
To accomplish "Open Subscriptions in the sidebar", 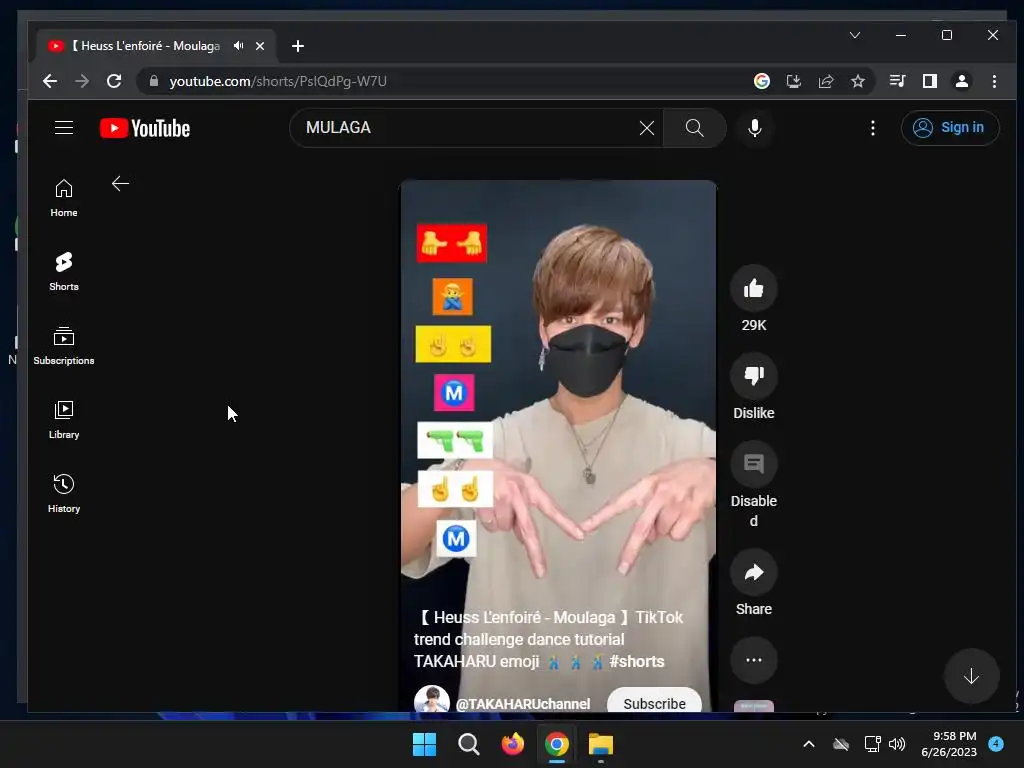I will coord(63,345).
